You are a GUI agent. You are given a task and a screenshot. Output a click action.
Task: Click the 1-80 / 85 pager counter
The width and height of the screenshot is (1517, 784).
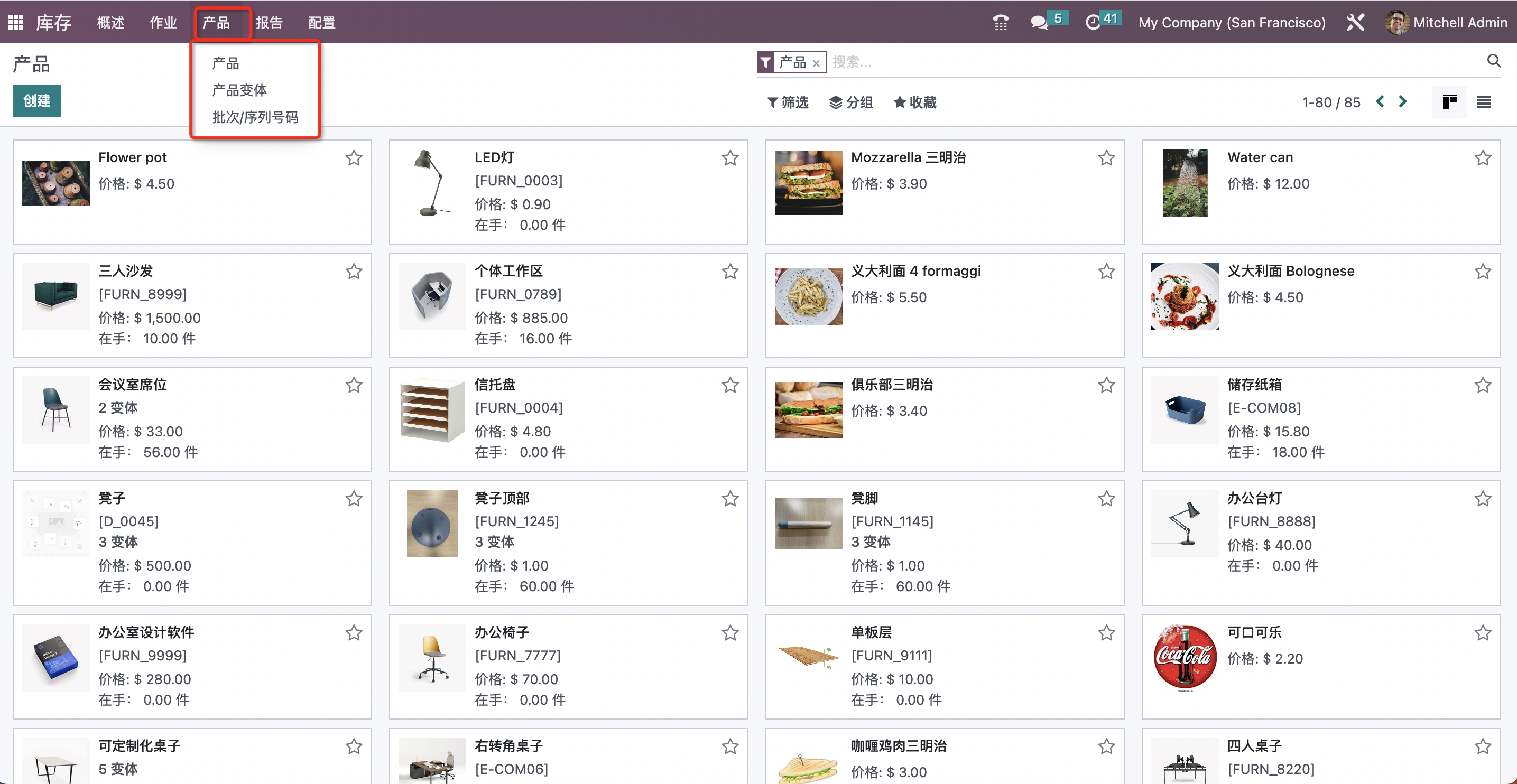(x=1330, y=102)
